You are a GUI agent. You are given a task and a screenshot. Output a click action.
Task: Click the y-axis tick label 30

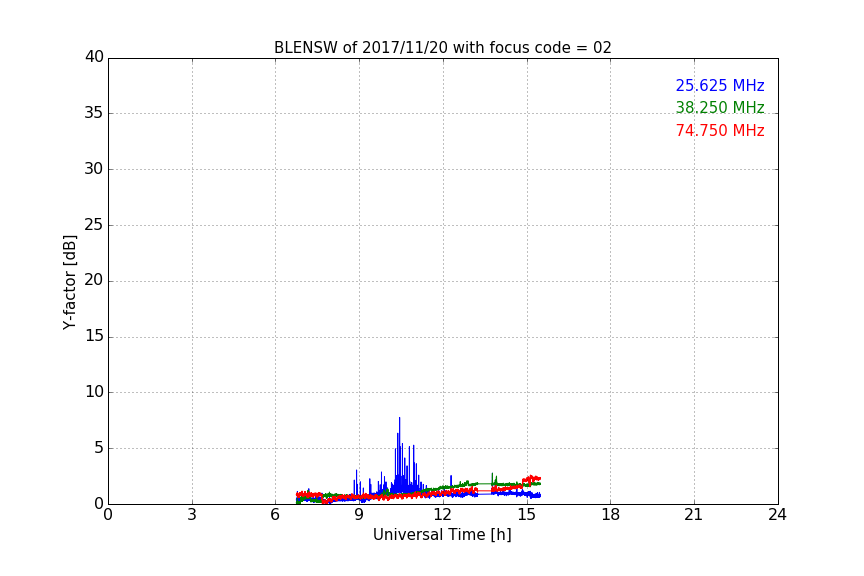coord(94,169)
